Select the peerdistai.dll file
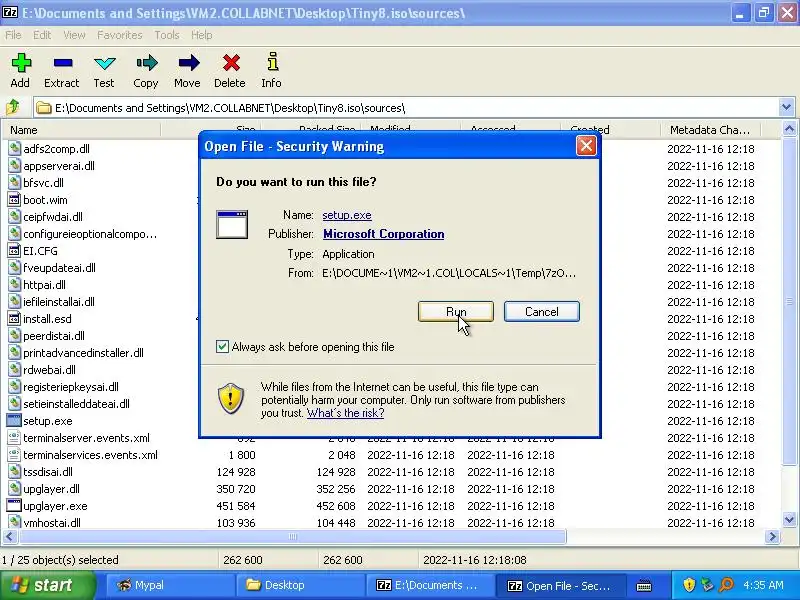This screenshot has width=800, height=600. (54, 336)
